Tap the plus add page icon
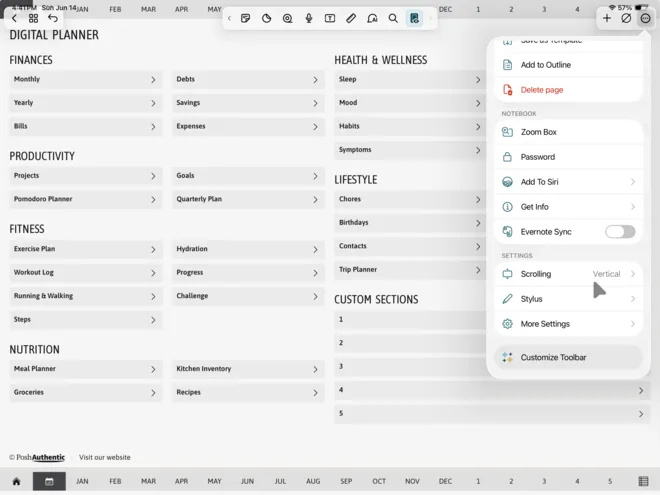This screenshot has width=660, height=495. coord(607,18)
